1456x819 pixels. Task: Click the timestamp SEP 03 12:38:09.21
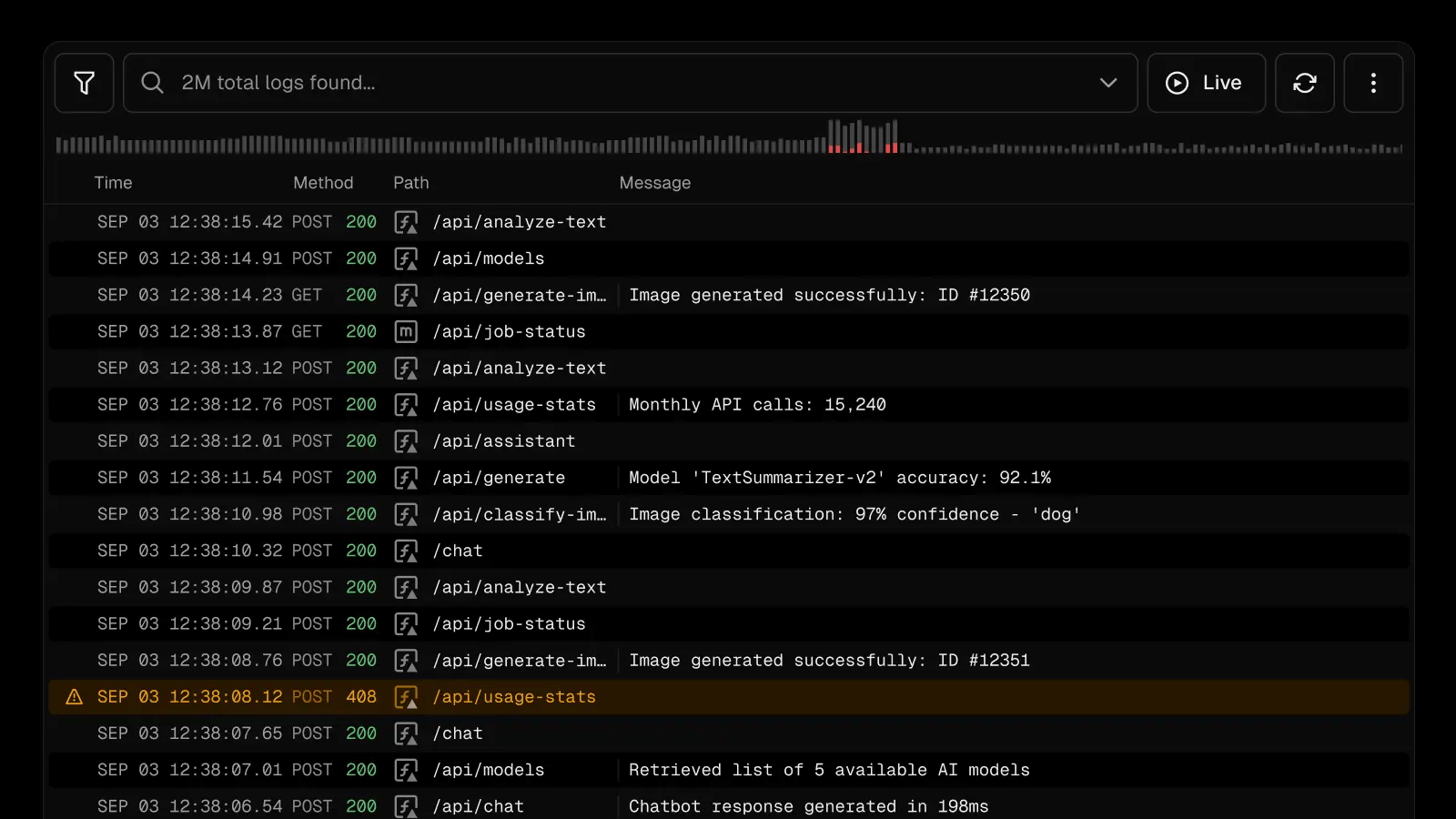[190, 624]
